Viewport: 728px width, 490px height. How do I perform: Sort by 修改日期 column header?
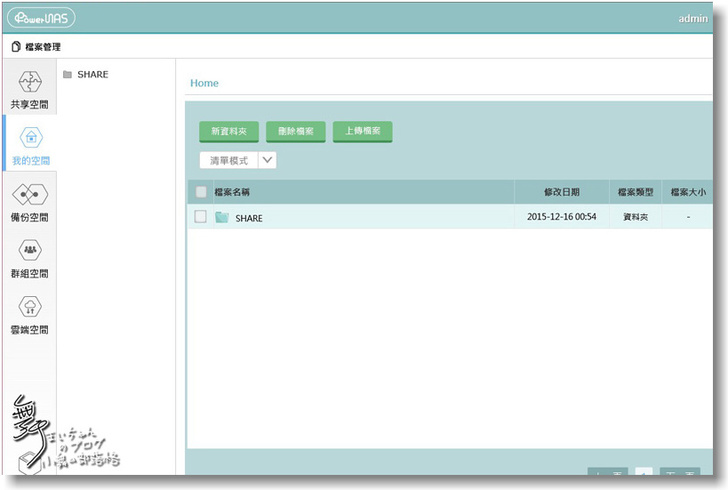(561, 192)
